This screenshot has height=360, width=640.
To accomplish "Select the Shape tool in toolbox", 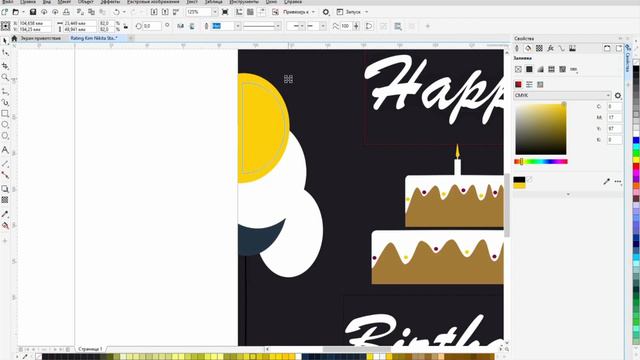I will 5,53.
